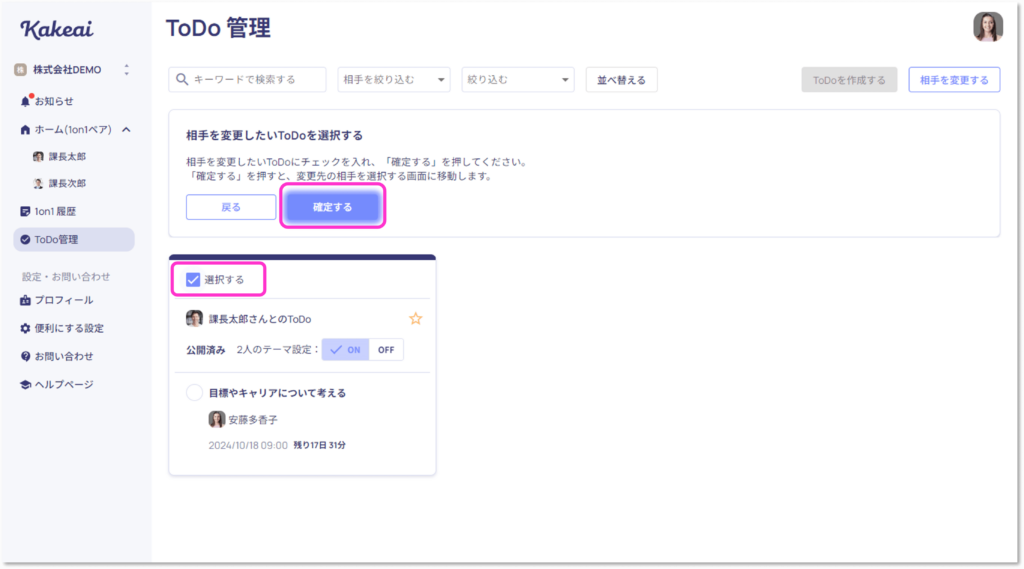1024x569 pixels.
Task: Click the 課長太郎さんとのToDo title text
Action: click(260, 319)
